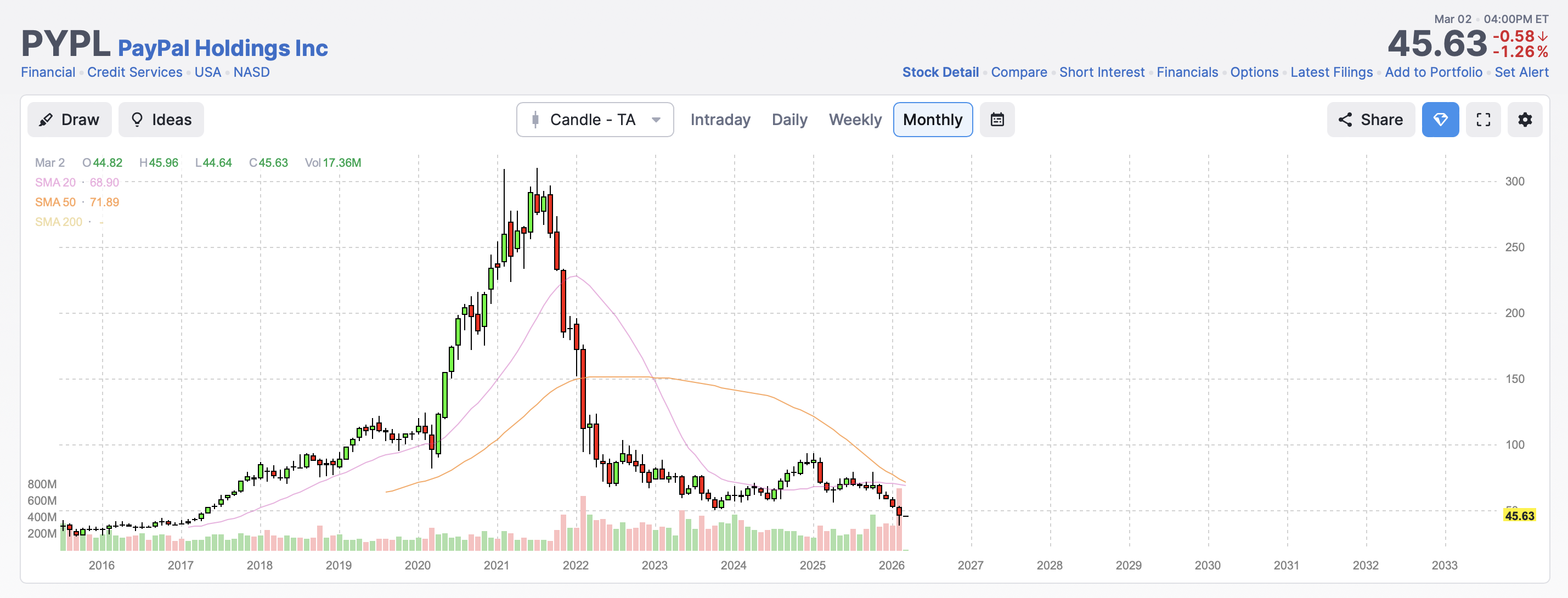Viewport: 1568px width, 598px height.
Task: Toggle fullscreen chart mode
Action: click(1483, 120)
